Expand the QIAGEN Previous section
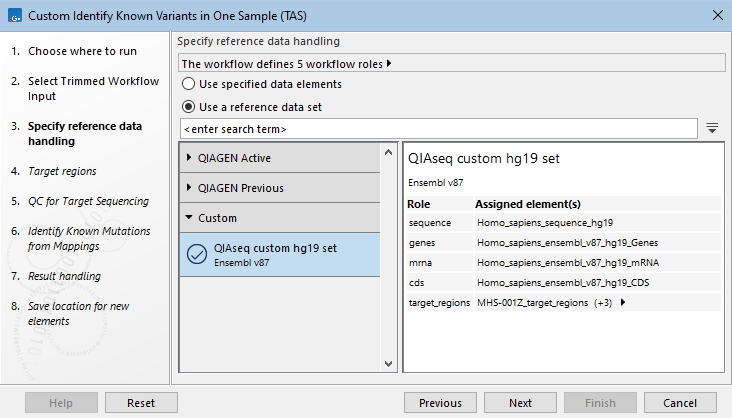Screen dimensions: 732x418 click(x=192, y=188)
